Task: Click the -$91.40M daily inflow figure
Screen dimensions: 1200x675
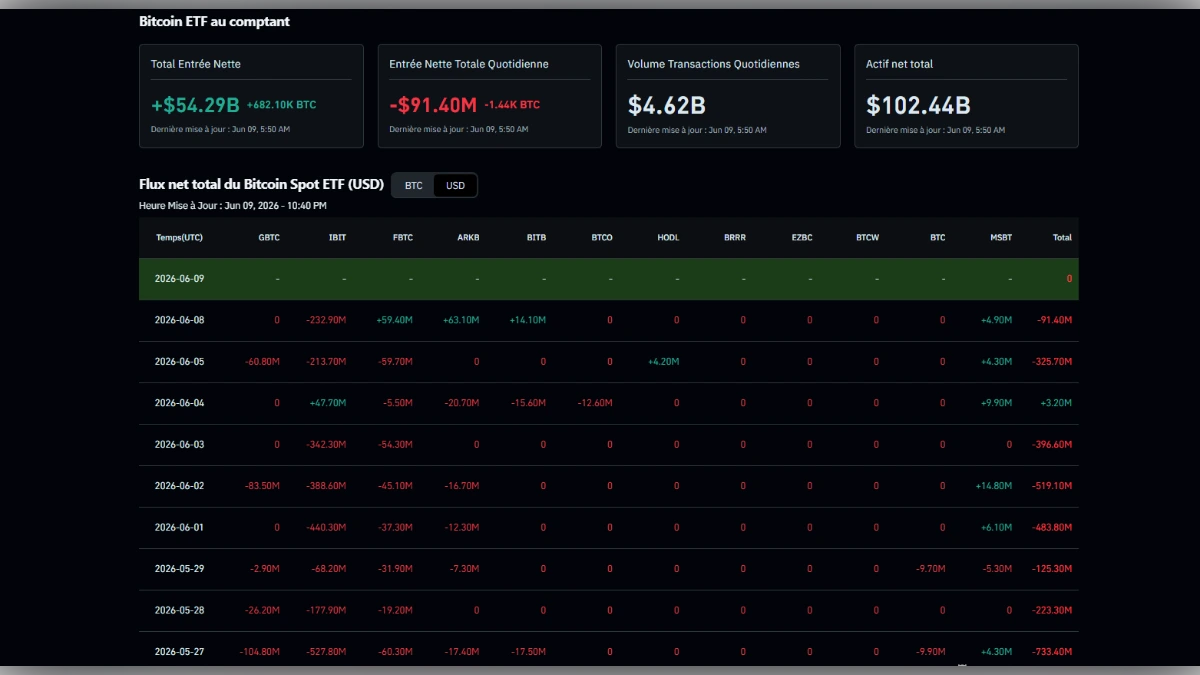Action: [433, 105]
